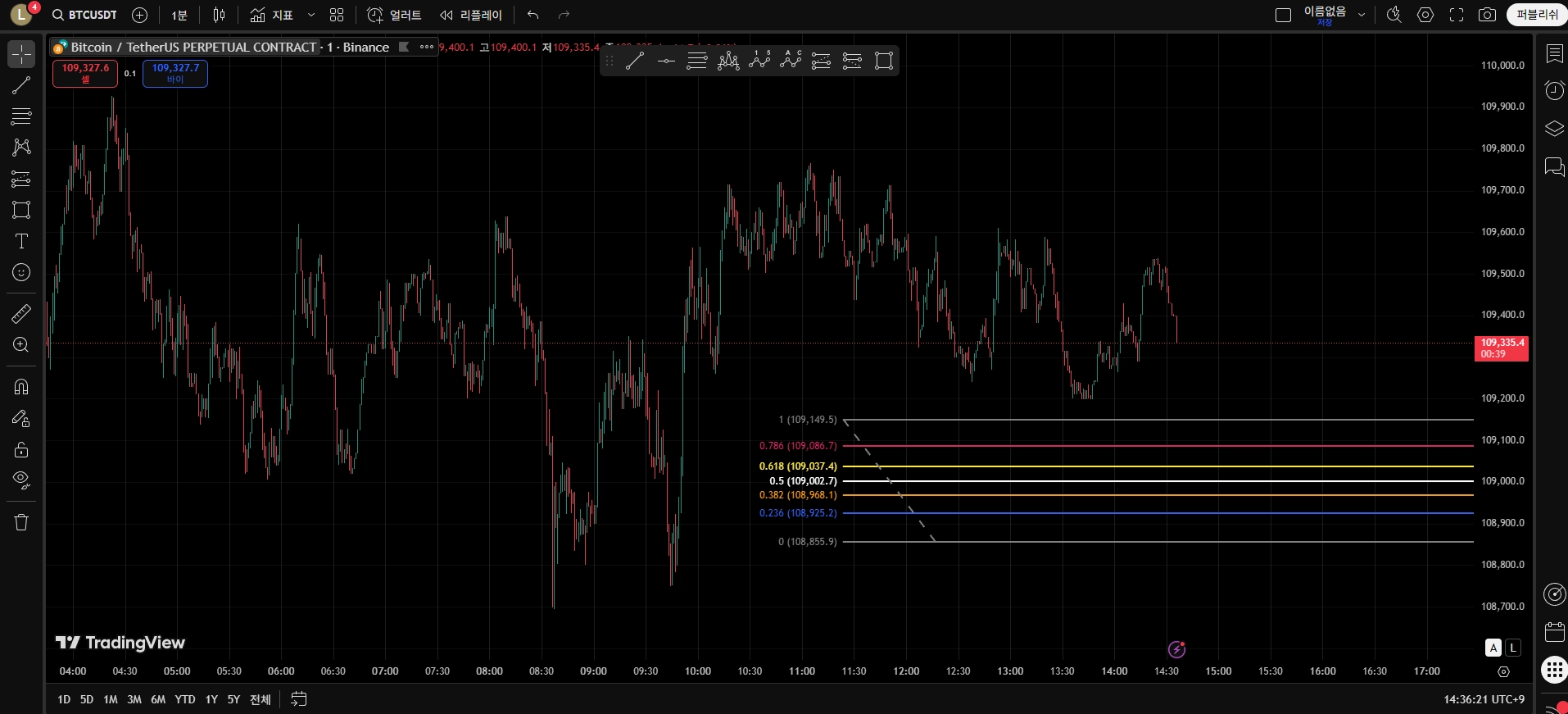The height and width of the screenshot is (714, 1568).
Task: Switch to 6M time range
Action: click(158, 699)
